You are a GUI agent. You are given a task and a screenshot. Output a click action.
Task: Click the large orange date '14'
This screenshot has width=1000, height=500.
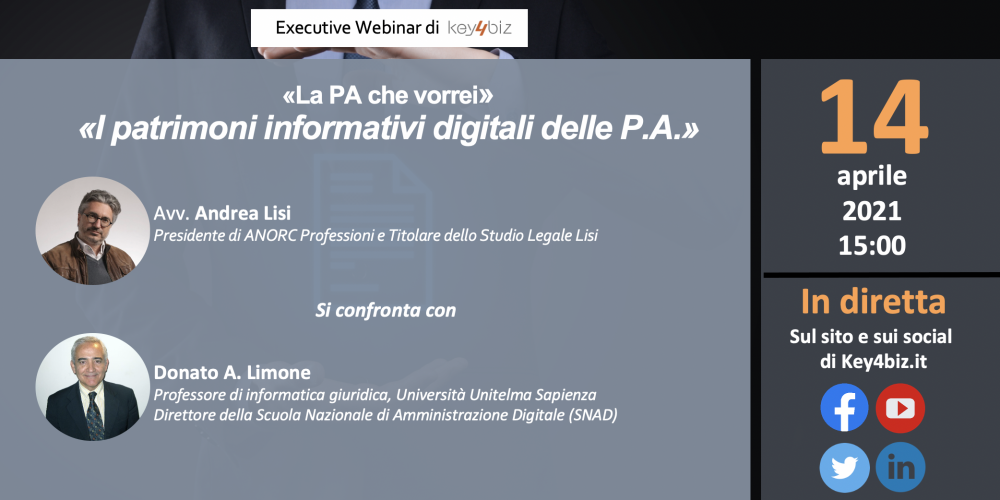click(873, 118)
